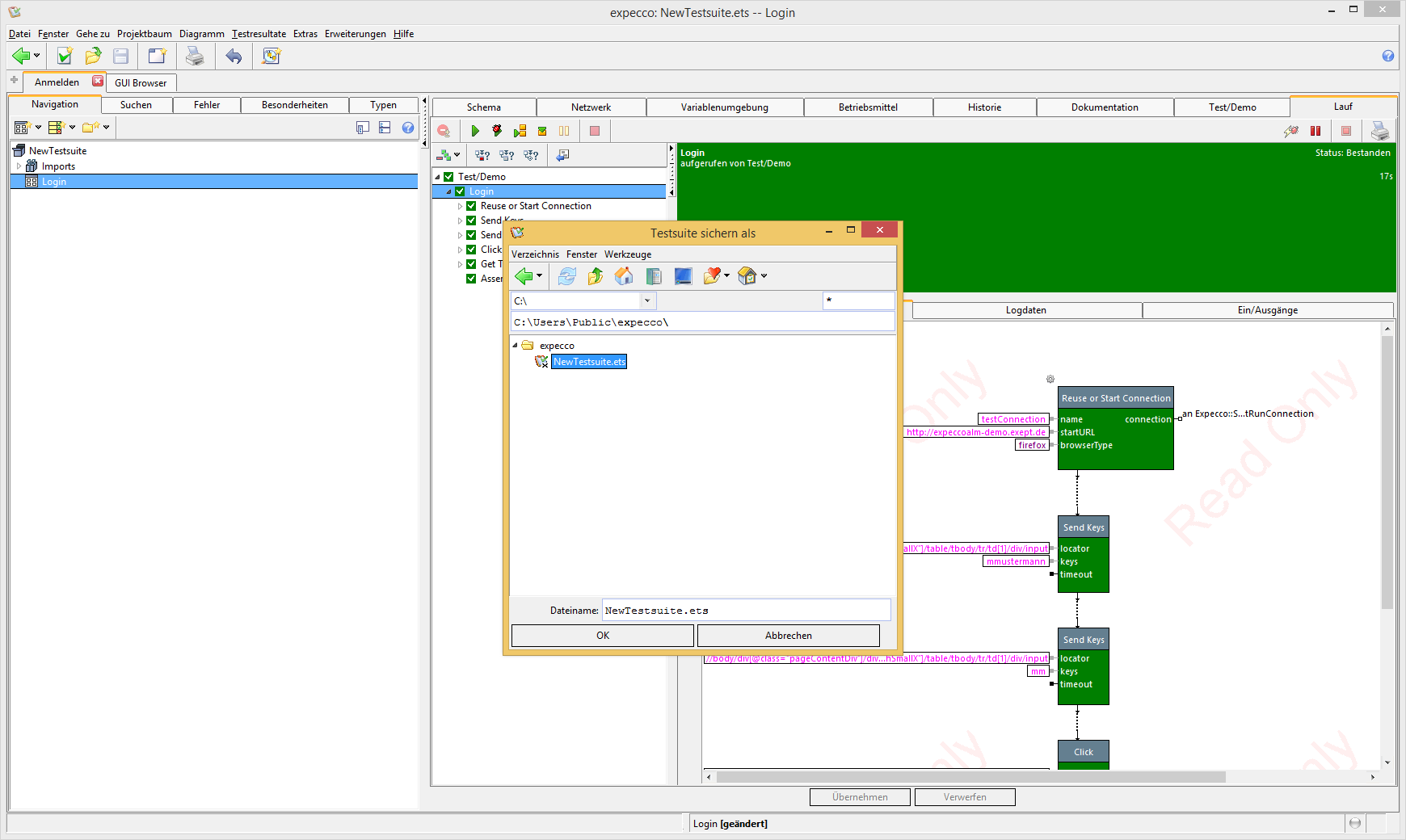Click the diagram horizontal scrollbar
1406x840 pixels.
970,777
